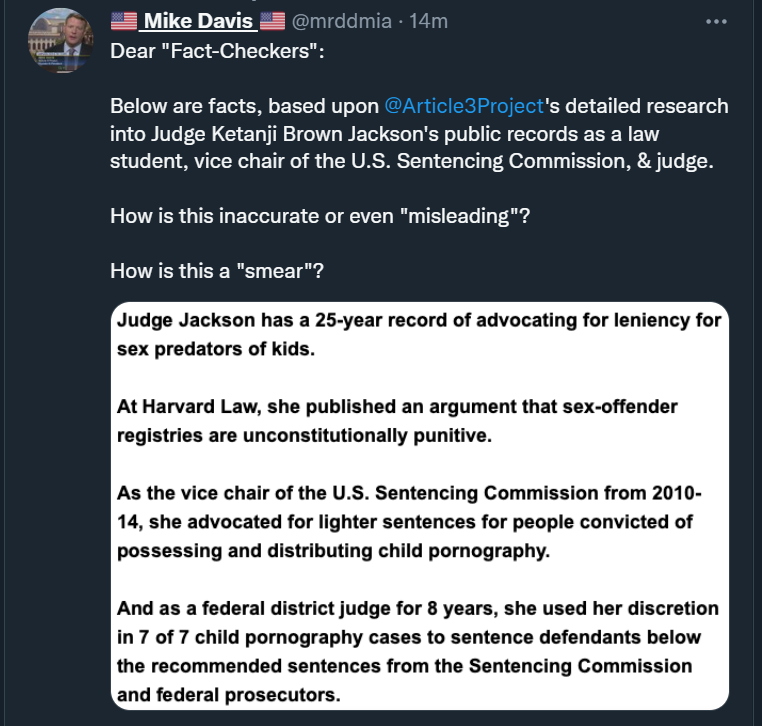Open the attached text image in the tweet
Image resolution: width=762 pixels, height=726 pixels.
[x=419, y=505]
